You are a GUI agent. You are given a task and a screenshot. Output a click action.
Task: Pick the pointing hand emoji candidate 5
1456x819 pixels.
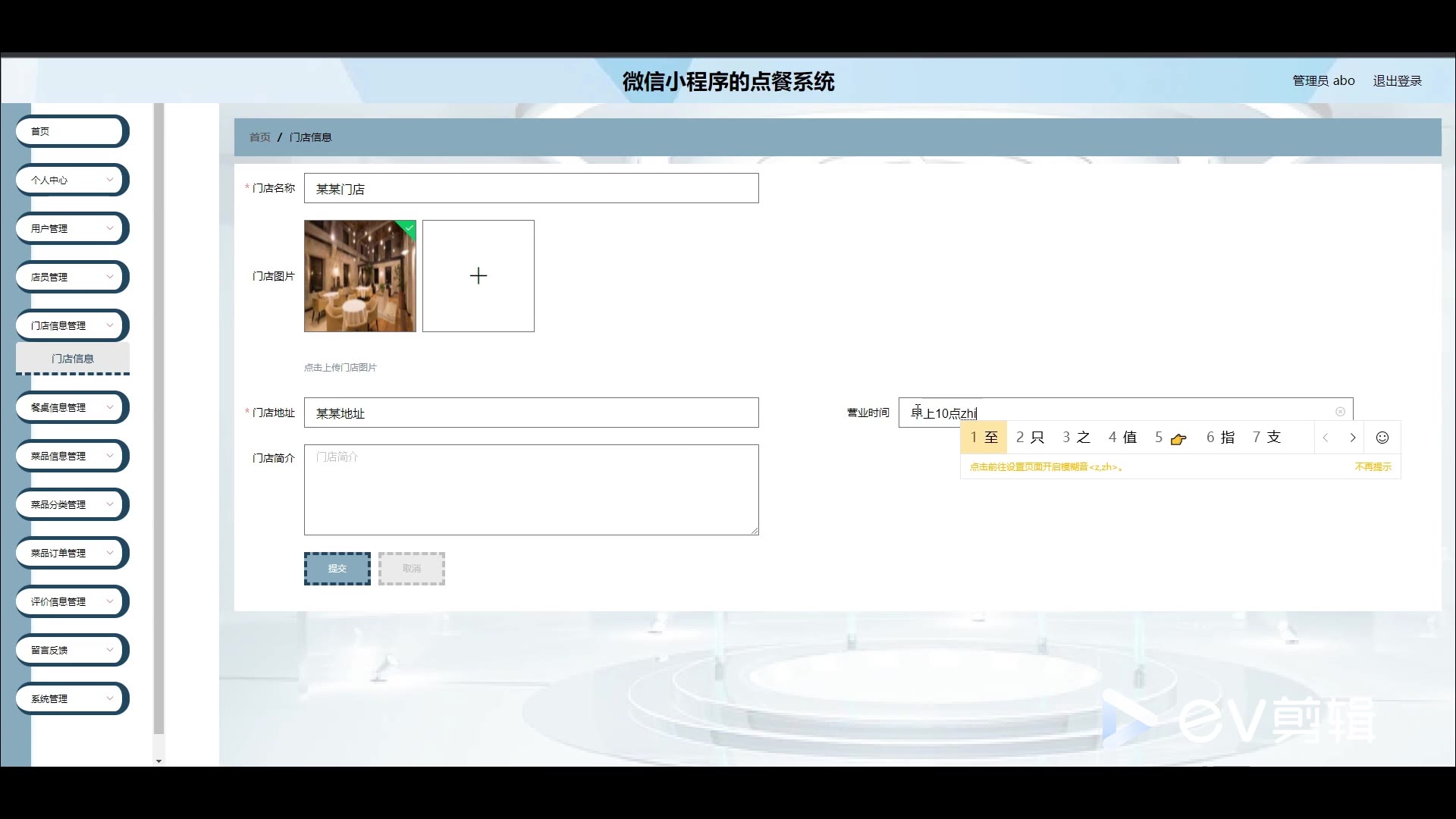pos(1171,438)
